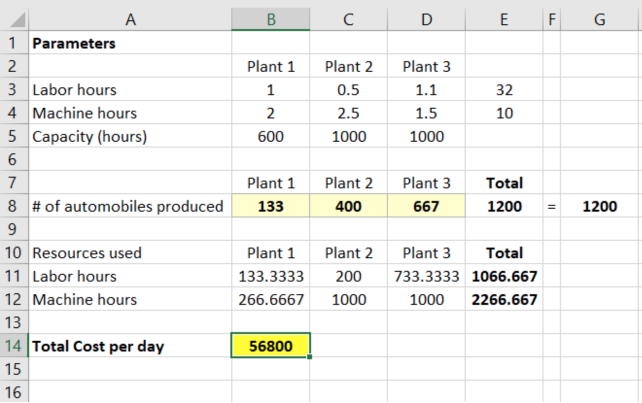The width and height of the screenshot is (642, 403).
Task: Click the fill handle of cell B14
Action: point(310,357)
